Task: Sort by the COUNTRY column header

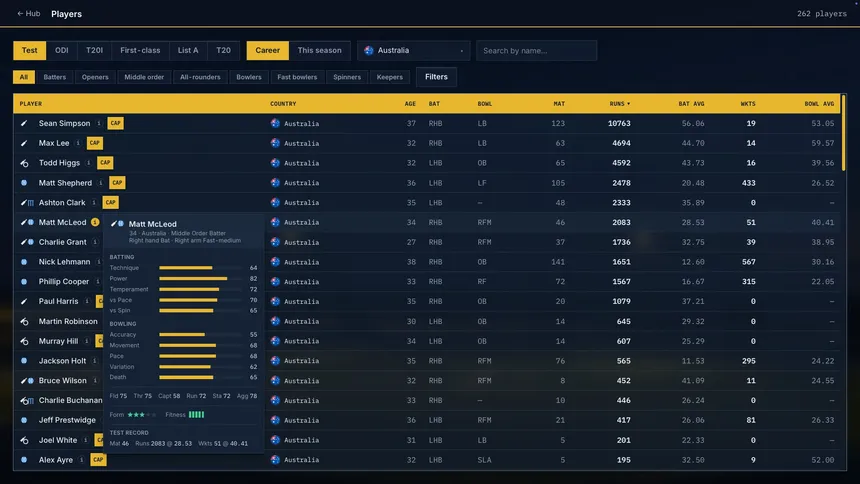Action: (283, 104)
